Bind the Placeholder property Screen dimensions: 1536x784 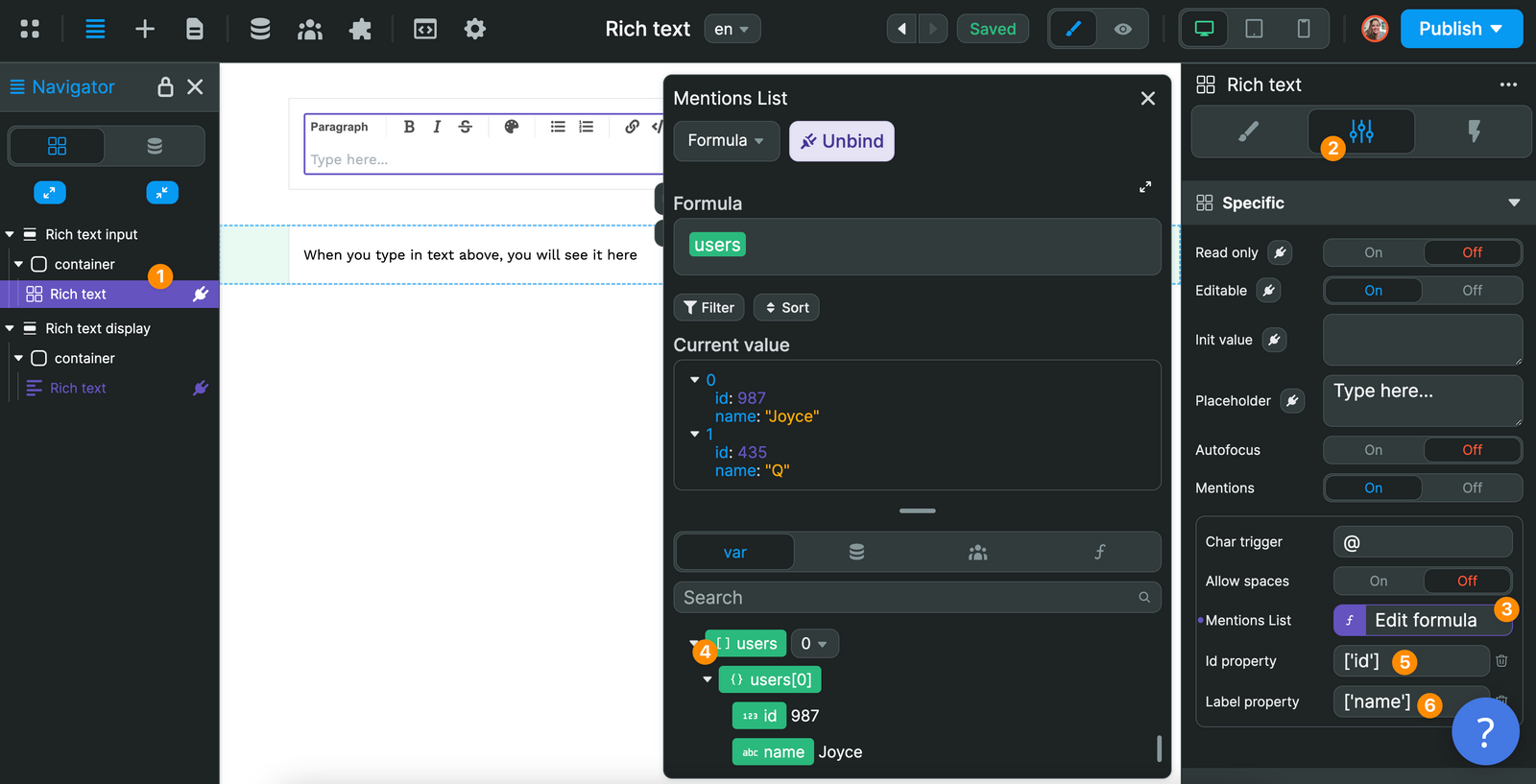coord(1293,400)
